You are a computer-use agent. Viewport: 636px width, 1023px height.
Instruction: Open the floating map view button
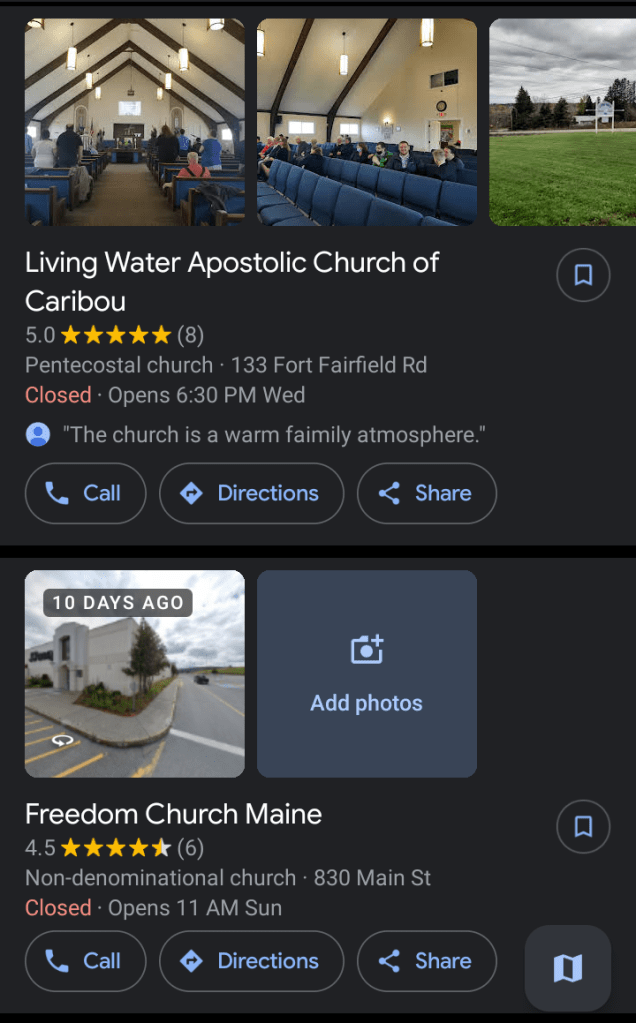(567, 968)
